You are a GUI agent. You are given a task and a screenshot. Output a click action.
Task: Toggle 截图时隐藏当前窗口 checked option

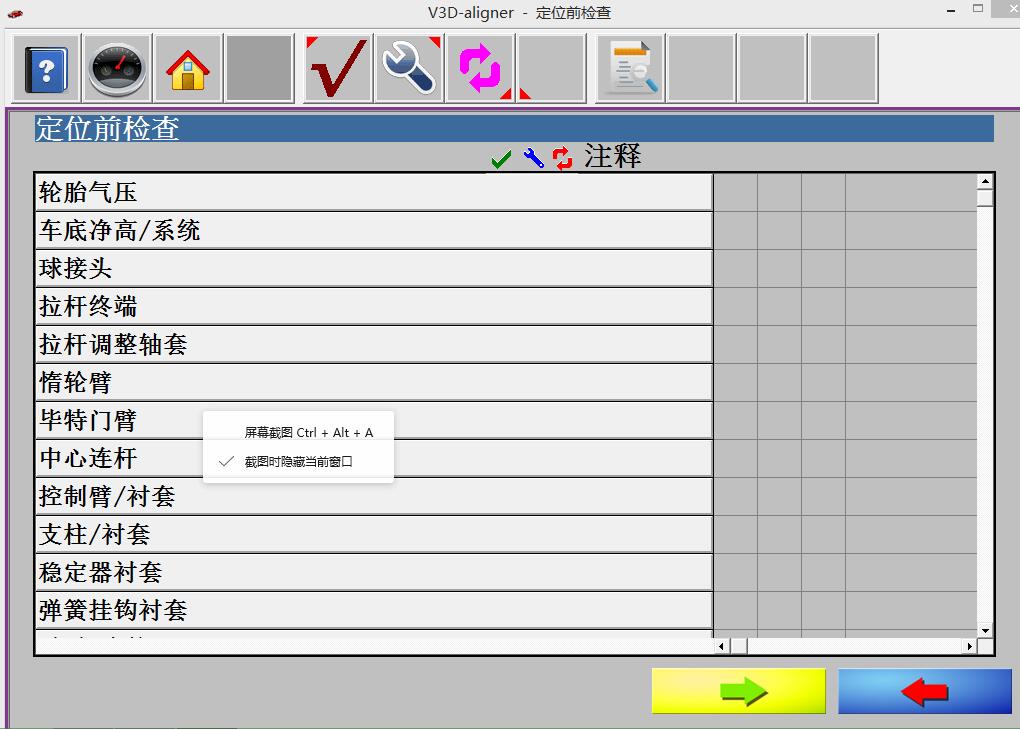298,462
